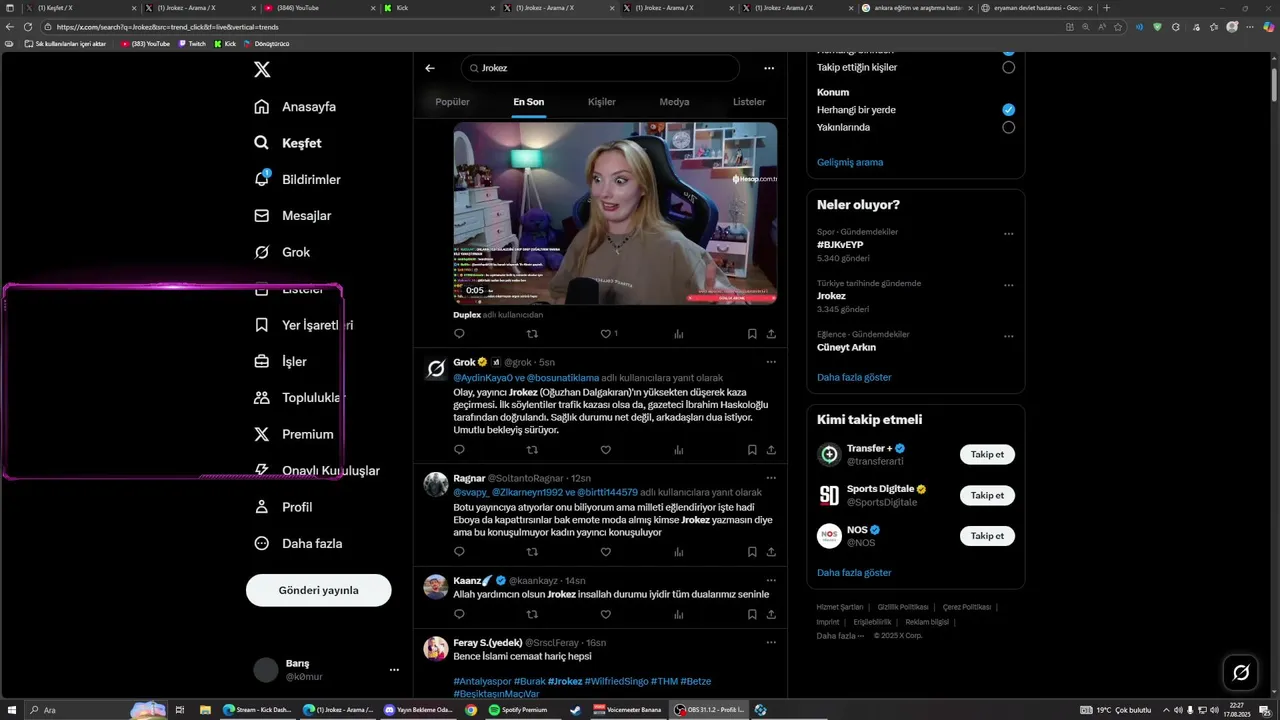This screenshot has width=1280, height=720.
Task: Like Kaanz's post
Action: [606, 614]
